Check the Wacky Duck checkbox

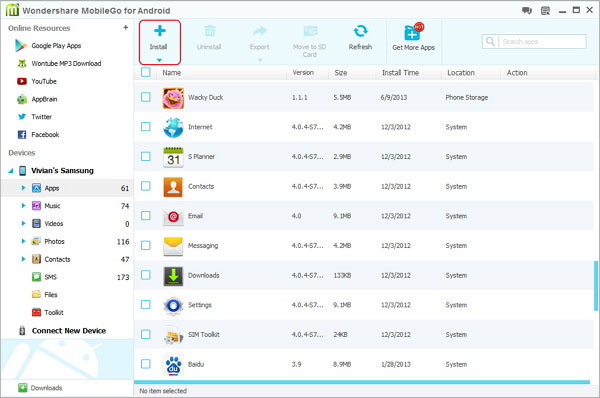click(x=145, y=97)
